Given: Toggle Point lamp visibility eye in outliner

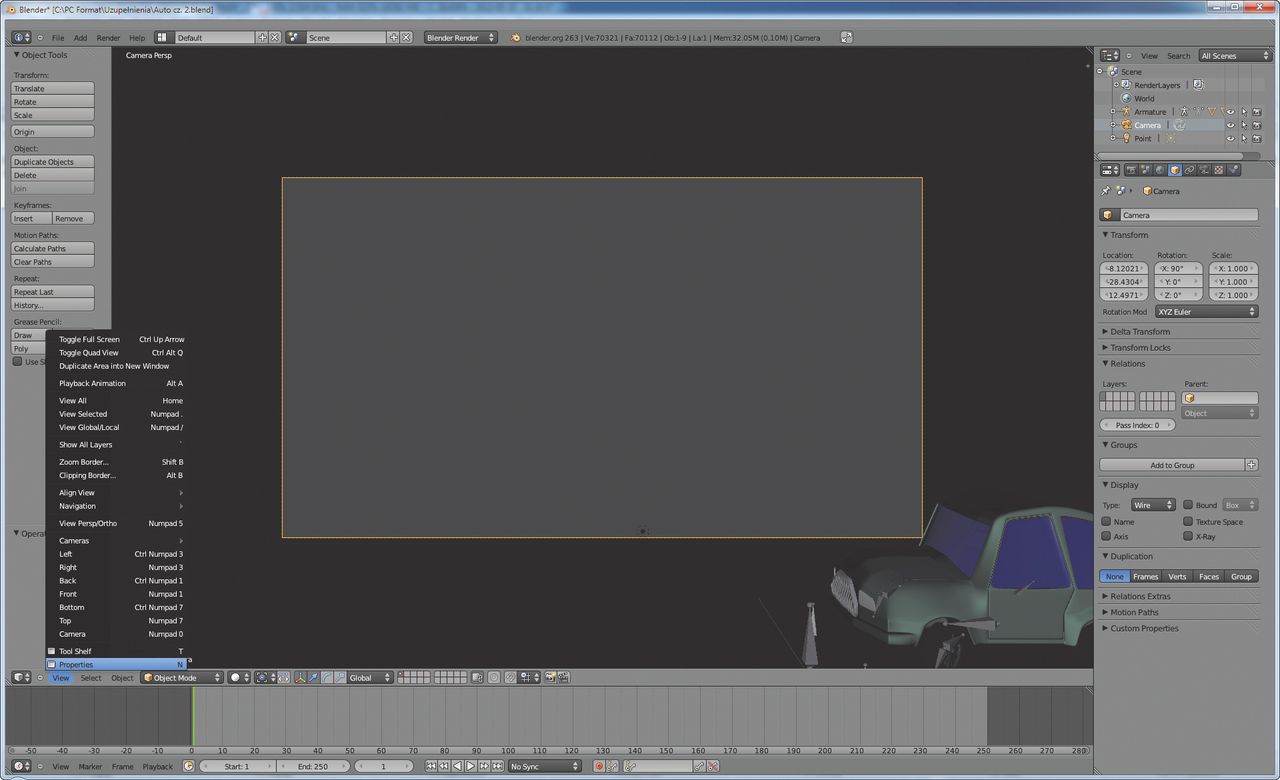Looking at the screenshot, I should (1231, 139).
